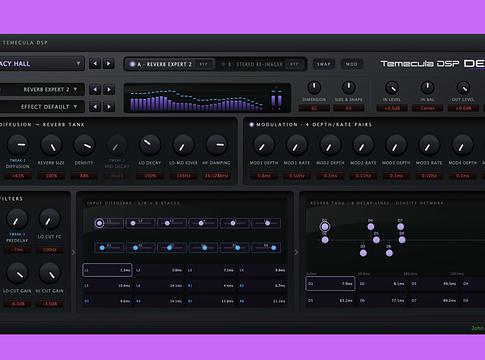Click the MOD3 DEPTH knob
The width and height of the screenshot is (485, 360).
tap(396, 145)
